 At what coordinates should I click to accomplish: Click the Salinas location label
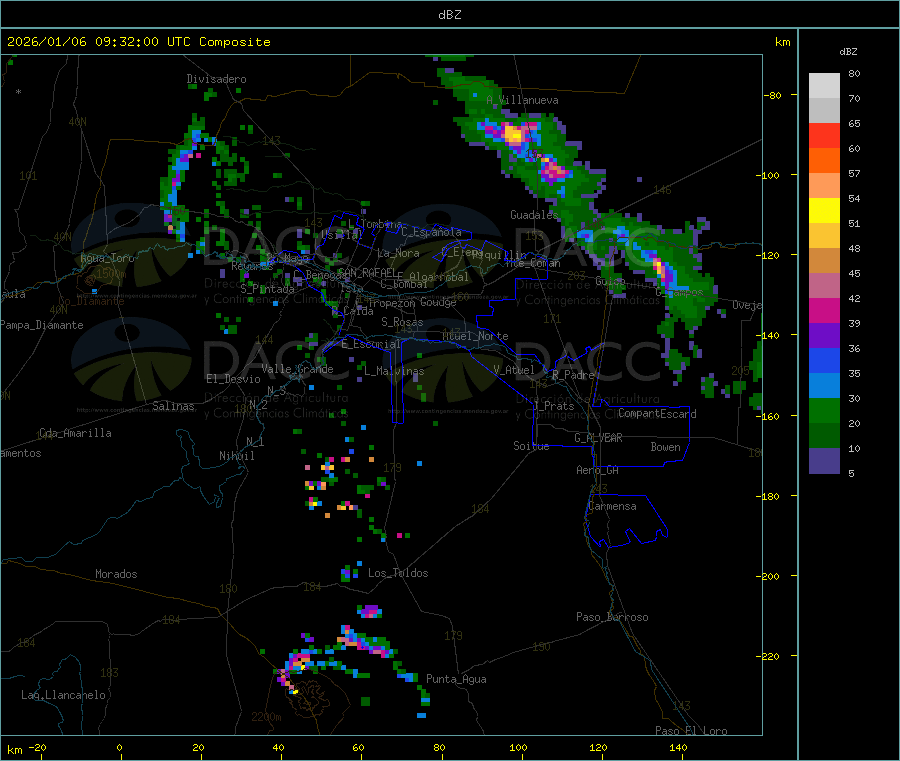173,406
